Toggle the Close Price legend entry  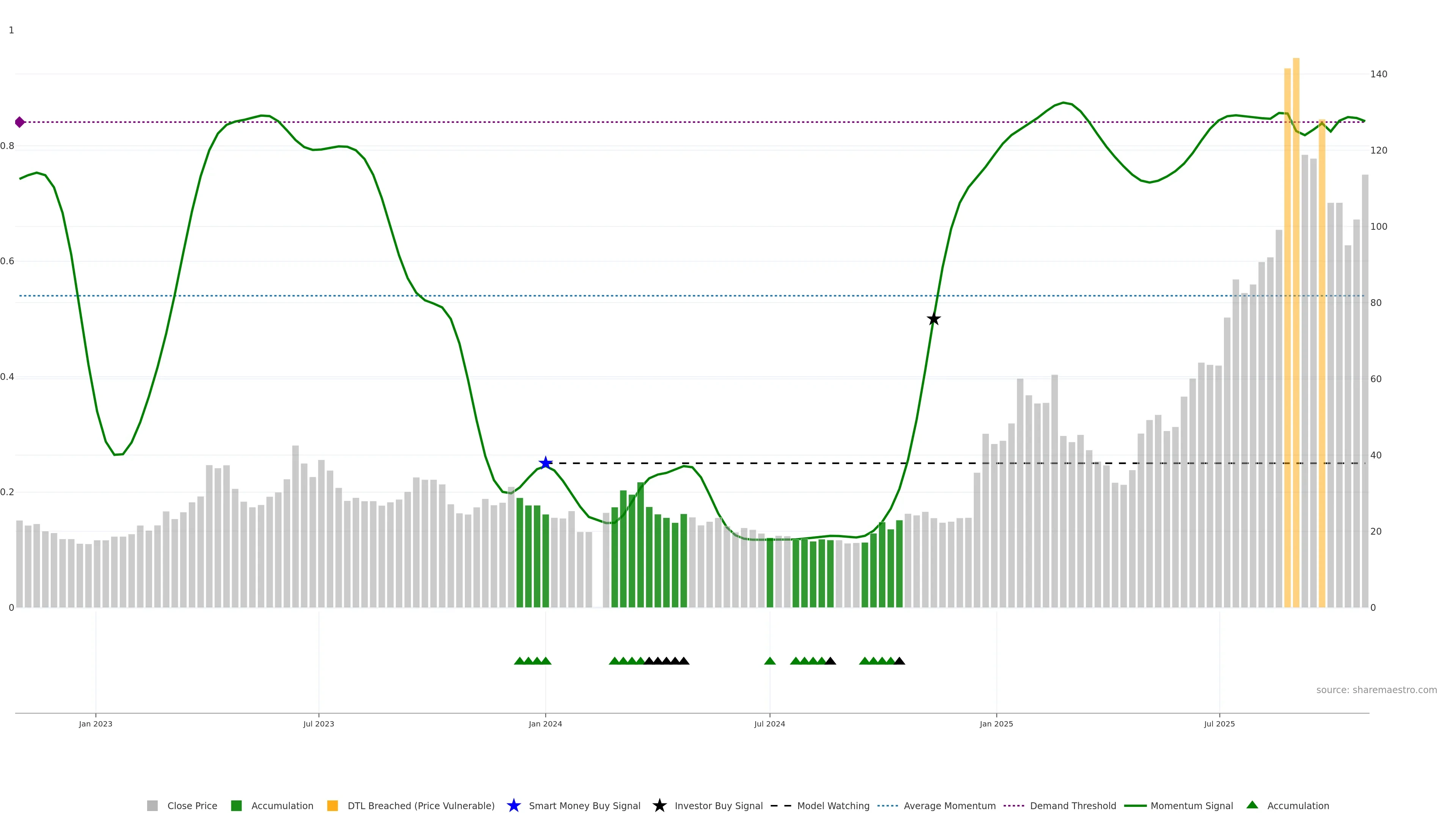click(192, 806)
